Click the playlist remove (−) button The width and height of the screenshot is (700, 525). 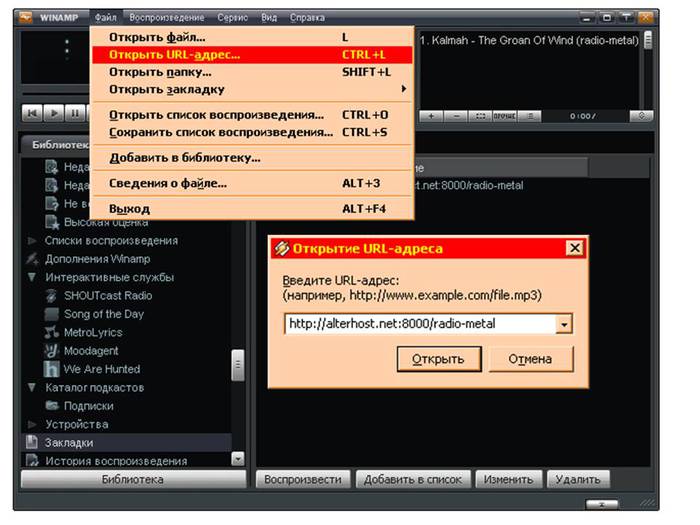pos(456,116)
